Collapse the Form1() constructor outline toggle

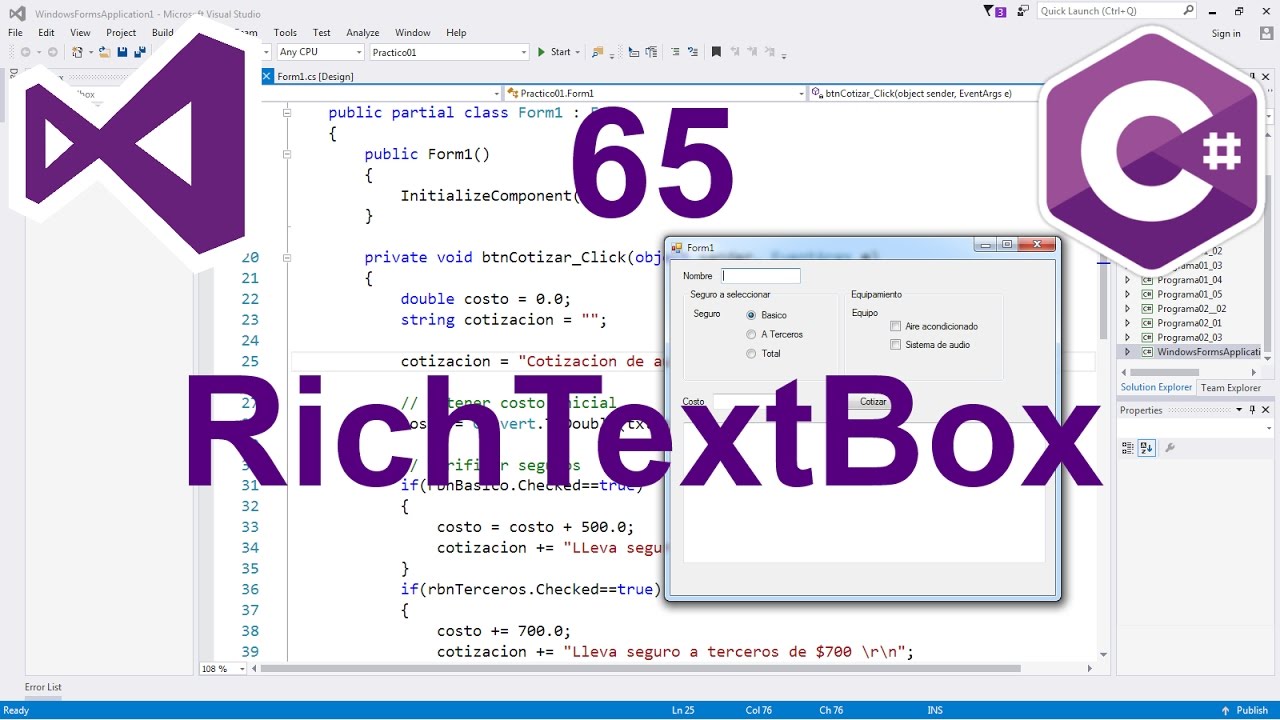pos(287,154)
